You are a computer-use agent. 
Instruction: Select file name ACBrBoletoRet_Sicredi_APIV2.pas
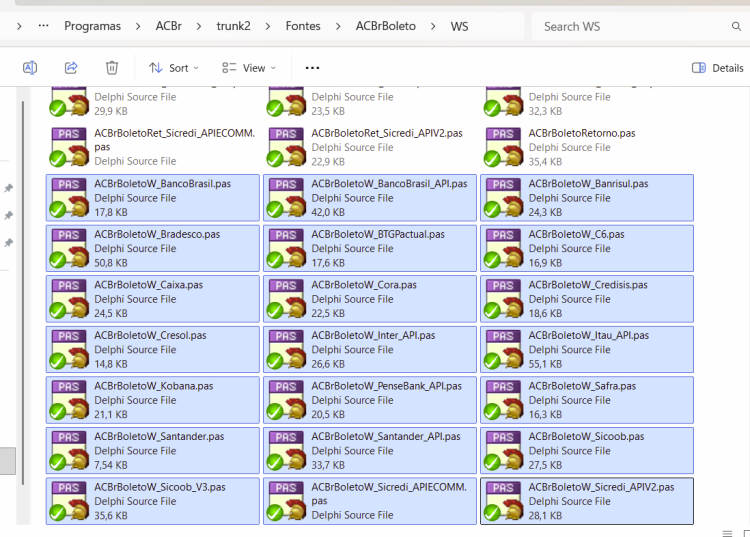click(x=387, y=133)
